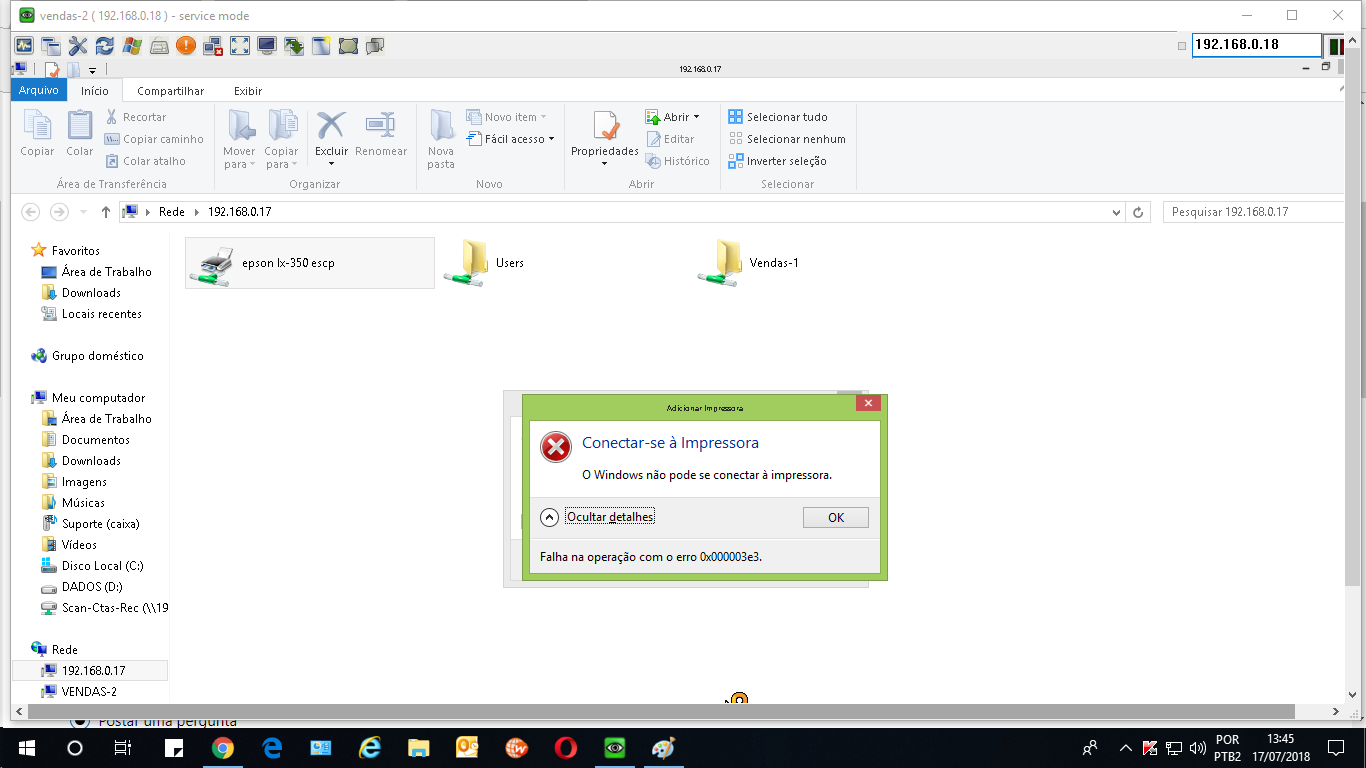
Task: Click Properties icon in quick access toolbar
Action: pyautogui.click(x=52, y=70)
